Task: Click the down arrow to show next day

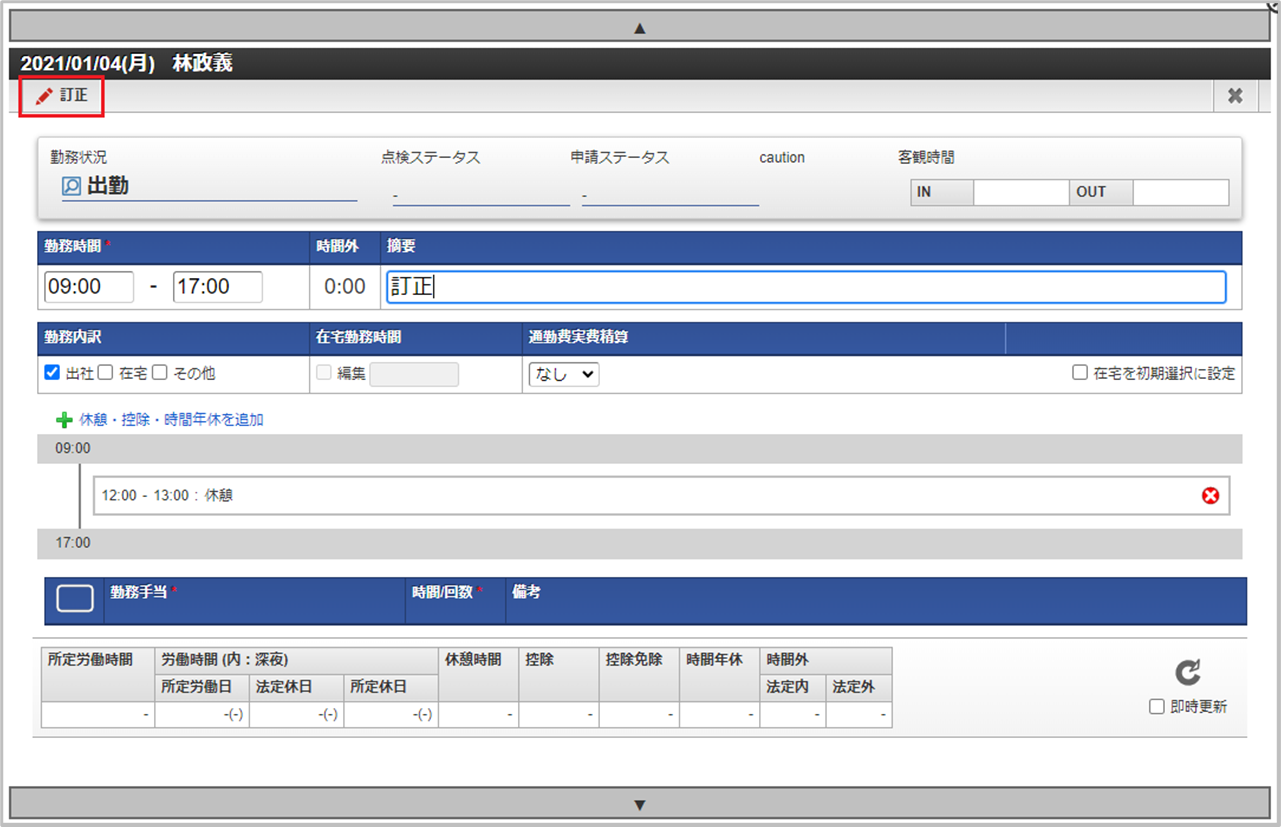Action: [x=639, y=804]
